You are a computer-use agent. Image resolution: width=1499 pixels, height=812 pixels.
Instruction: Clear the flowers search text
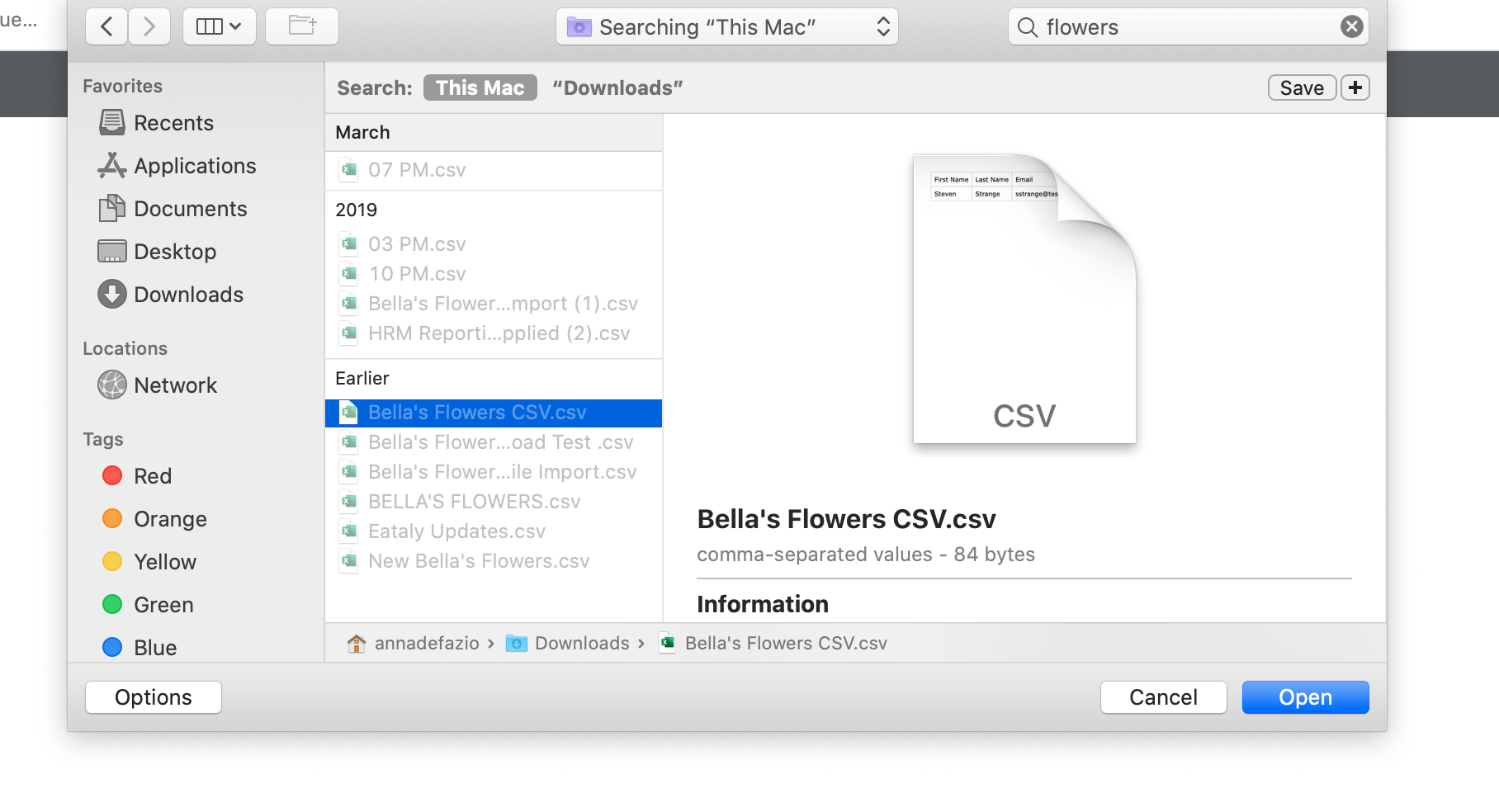point(1351,27)
